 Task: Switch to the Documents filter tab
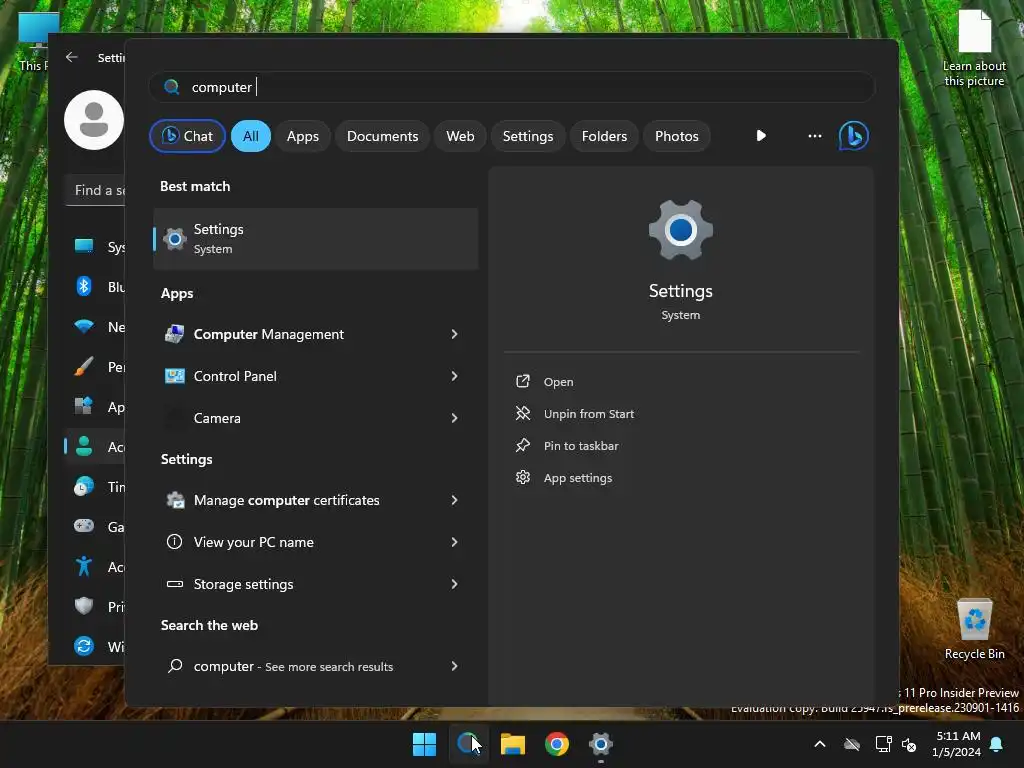click(382, 136)
